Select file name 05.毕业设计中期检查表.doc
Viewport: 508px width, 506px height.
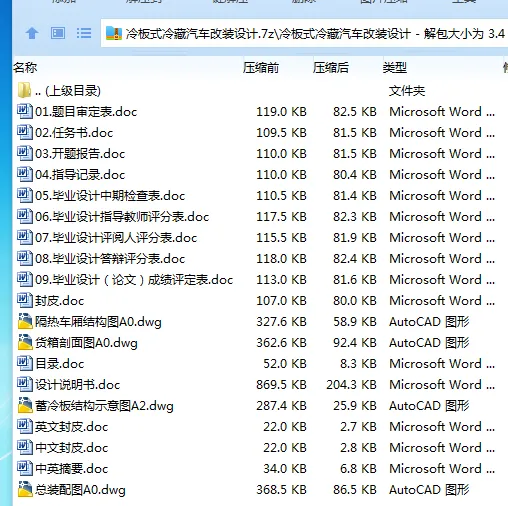(x=110, y=196)
